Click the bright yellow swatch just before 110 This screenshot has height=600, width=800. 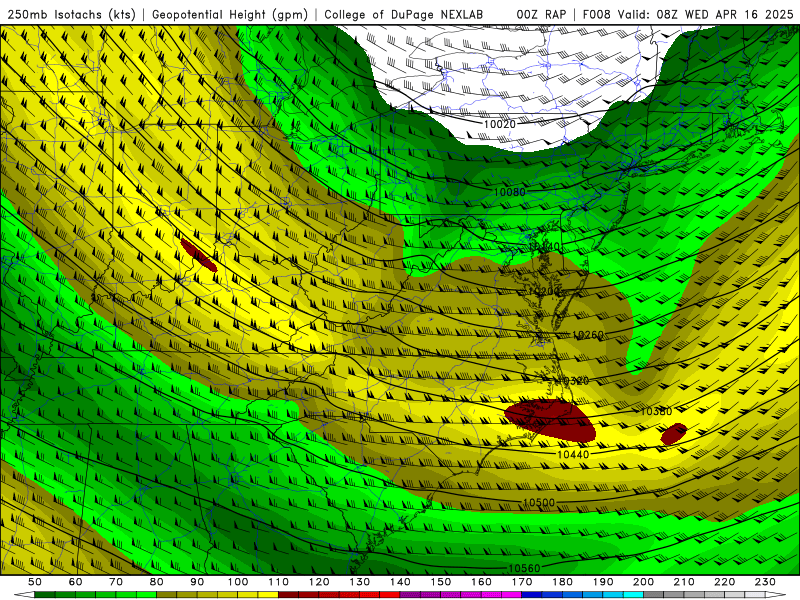[x=268, y=595]
